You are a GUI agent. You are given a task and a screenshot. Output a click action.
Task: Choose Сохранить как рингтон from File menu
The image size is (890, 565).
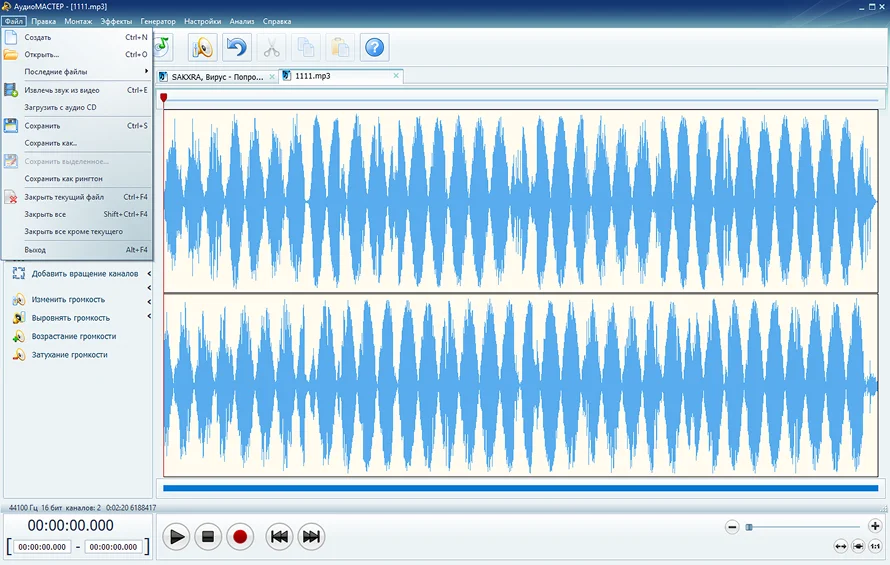coord(63,179)
